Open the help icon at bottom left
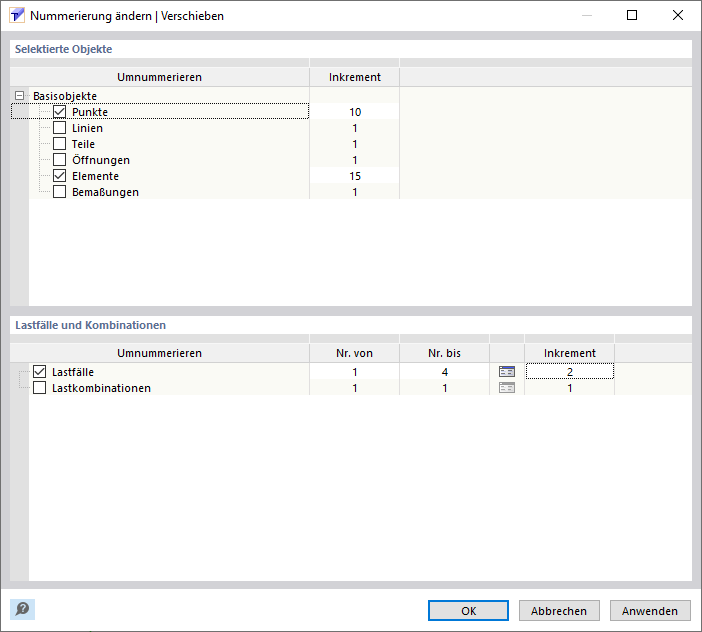Viewport: 702px width, 632px height. coord(22,609)
